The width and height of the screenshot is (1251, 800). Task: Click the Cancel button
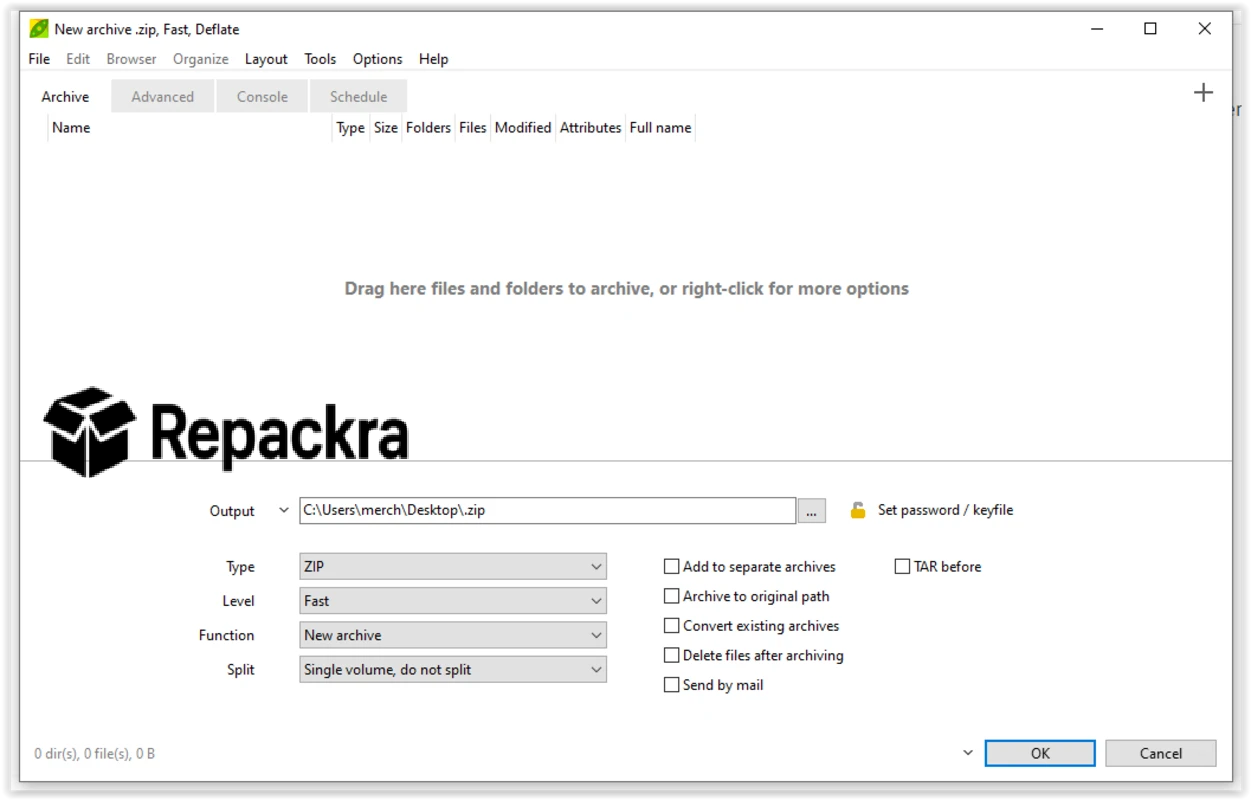(1161, 753)
